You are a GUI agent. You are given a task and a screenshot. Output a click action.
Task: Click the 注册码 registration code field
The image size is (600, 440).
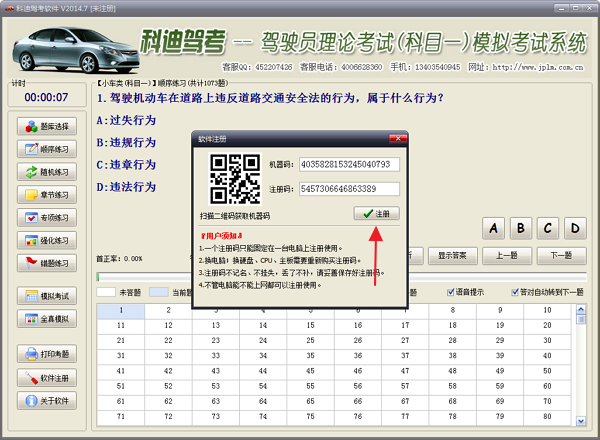coord(349,189)
